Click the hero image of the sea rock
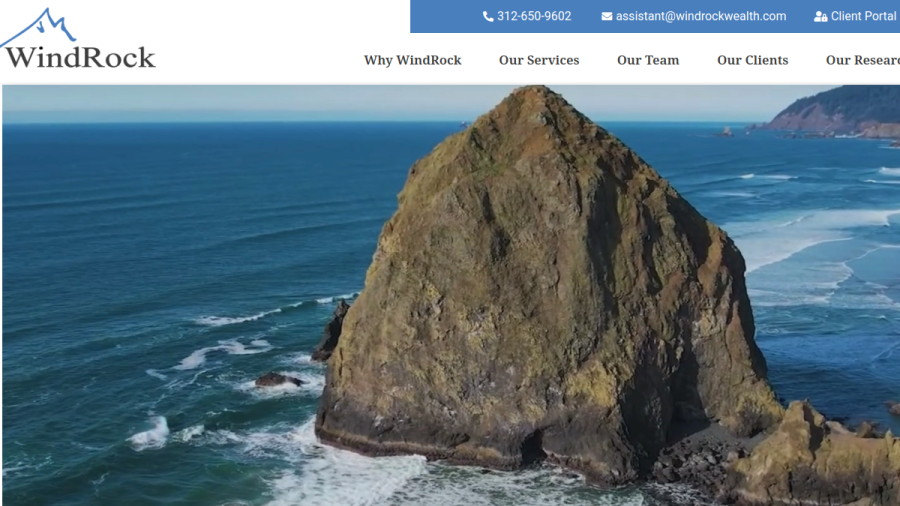The height and width of the screenshot is (506, 900). click(451, 295)
